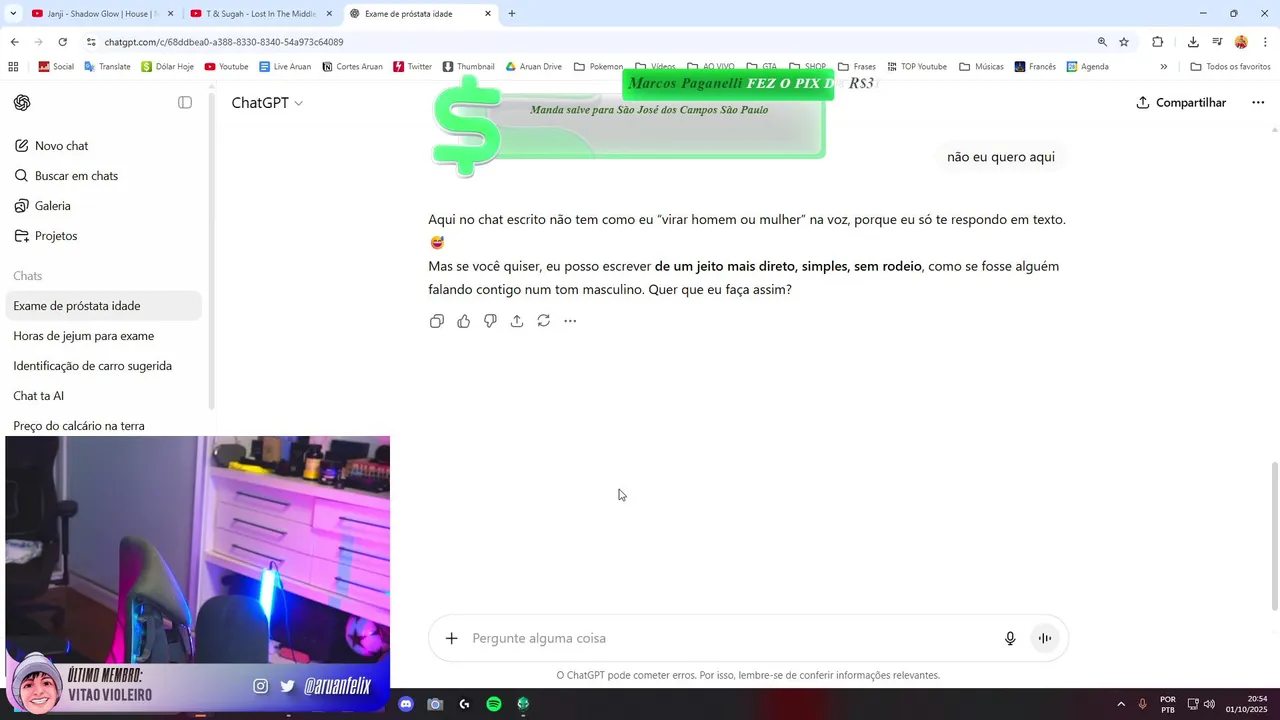
Task: Switch to the 'Janji - Shadow Glow' tab
Action: coord(104,14)
